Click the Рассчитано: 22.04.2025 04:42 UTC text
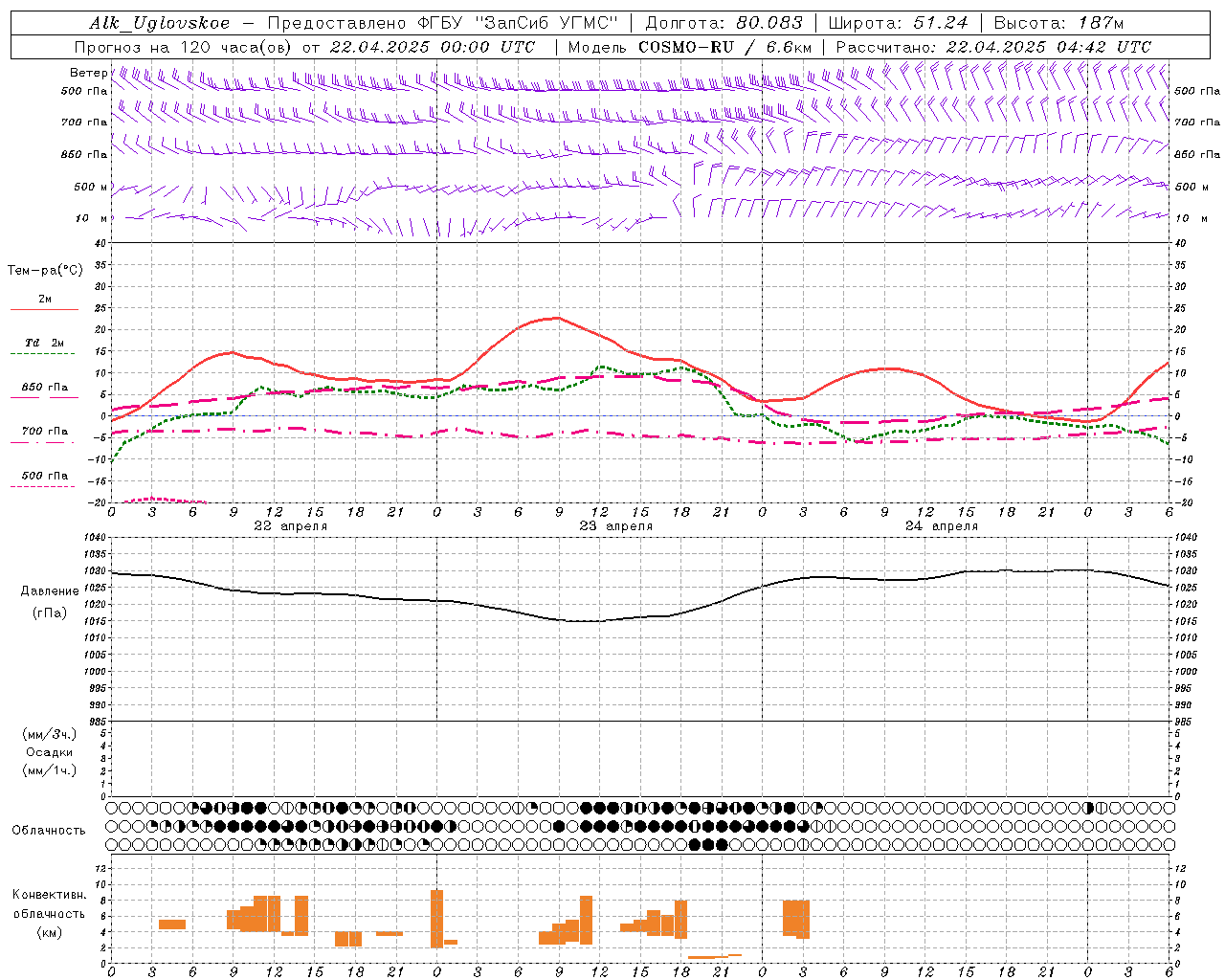 click(993, 47)
